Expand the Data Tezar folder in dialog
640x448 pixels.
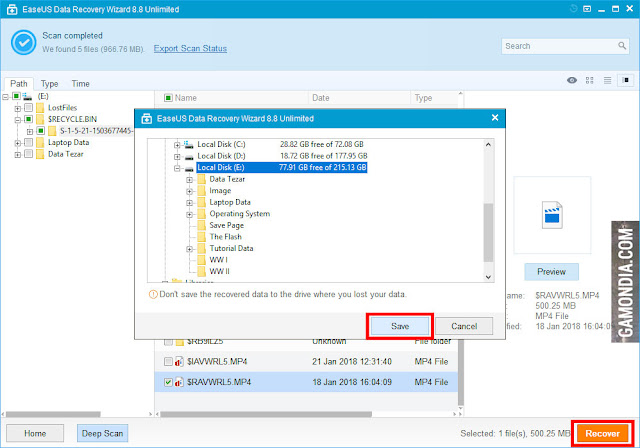point(189,180)
